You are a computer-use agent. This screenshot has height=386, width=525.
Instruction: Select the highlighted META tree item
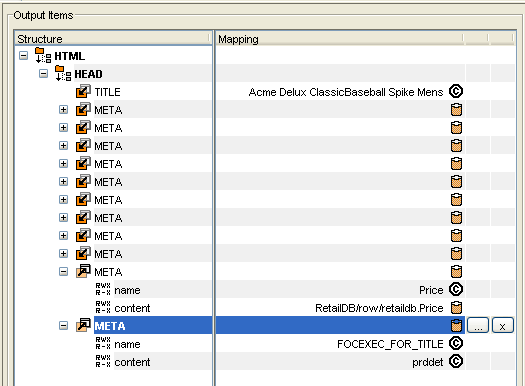[x=110, y=326]
